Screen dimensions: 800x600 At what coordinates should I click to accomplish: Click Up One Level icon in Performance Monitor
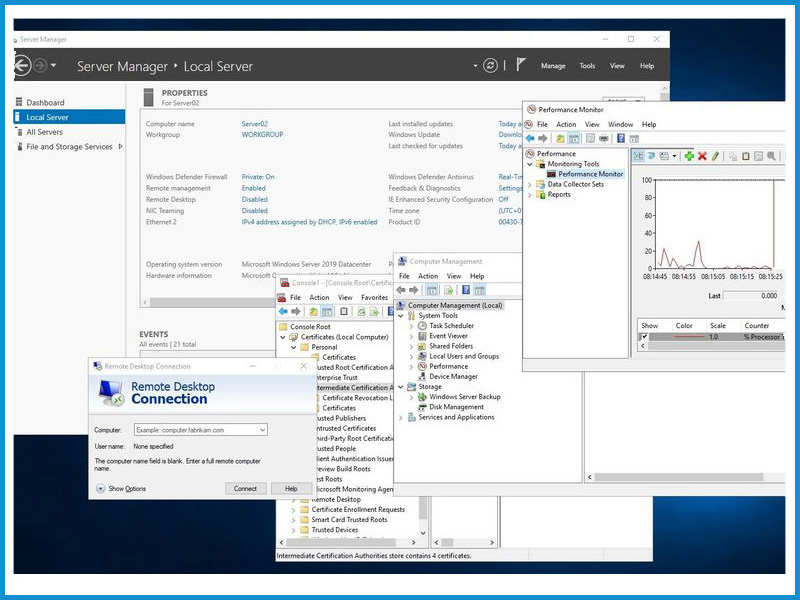(x=560, y=138)
